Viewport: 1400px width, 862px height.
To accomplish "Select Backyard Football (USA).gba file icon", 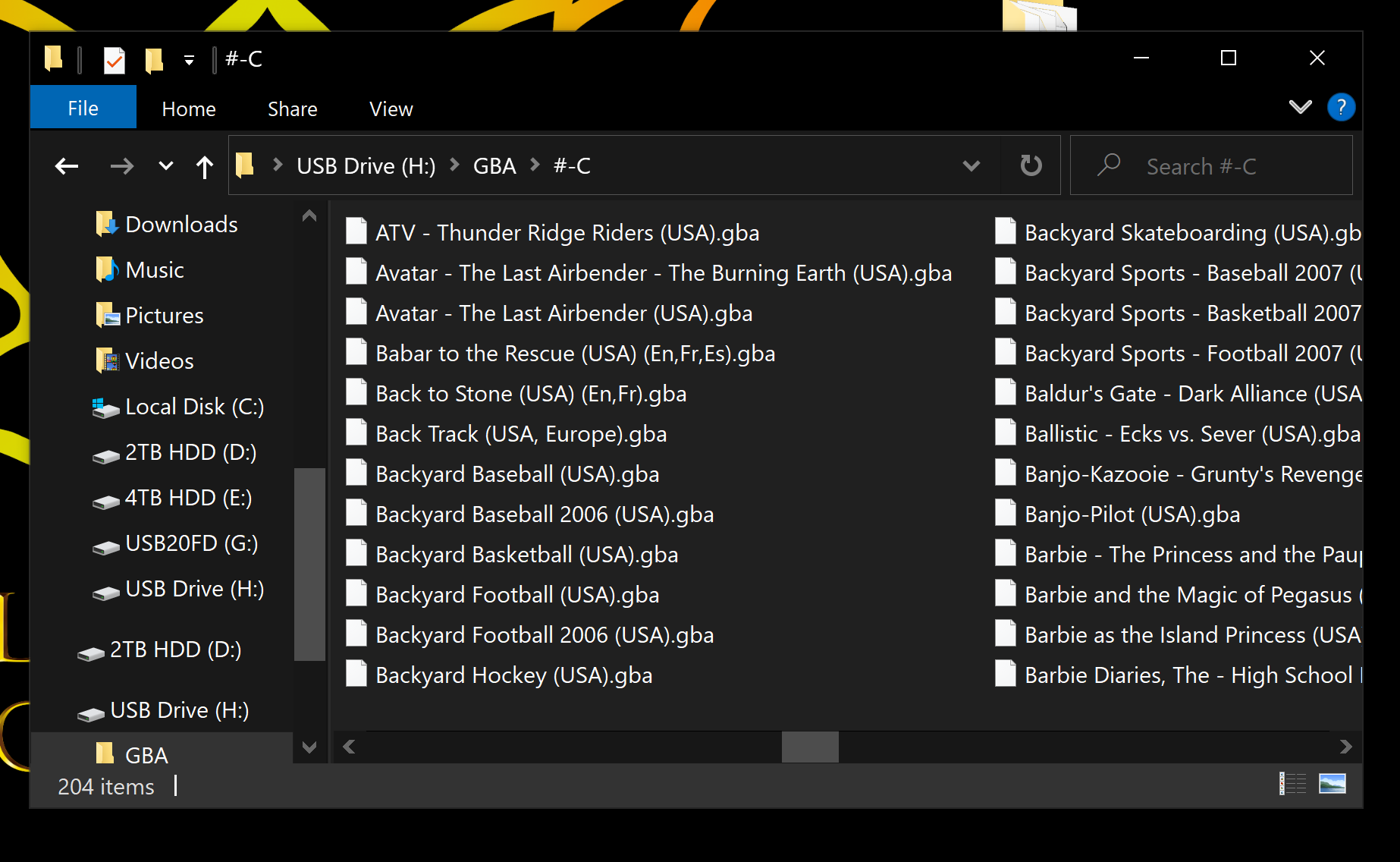I will 356,593.
